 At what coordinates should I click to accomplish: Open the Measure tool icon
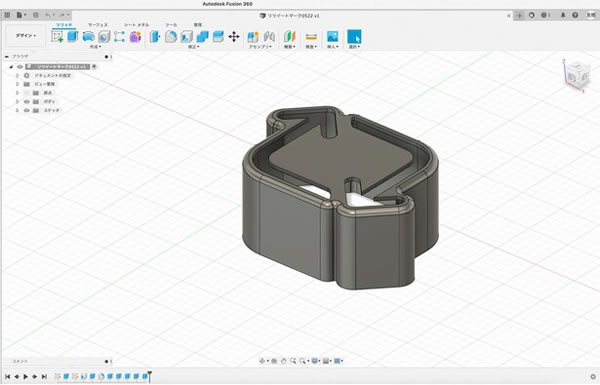(311, 37)
